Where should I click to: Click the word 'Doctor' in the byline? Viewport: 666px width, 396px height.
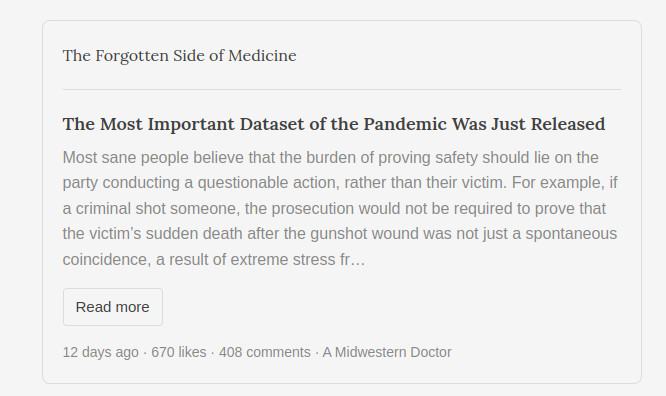point(431,352)
